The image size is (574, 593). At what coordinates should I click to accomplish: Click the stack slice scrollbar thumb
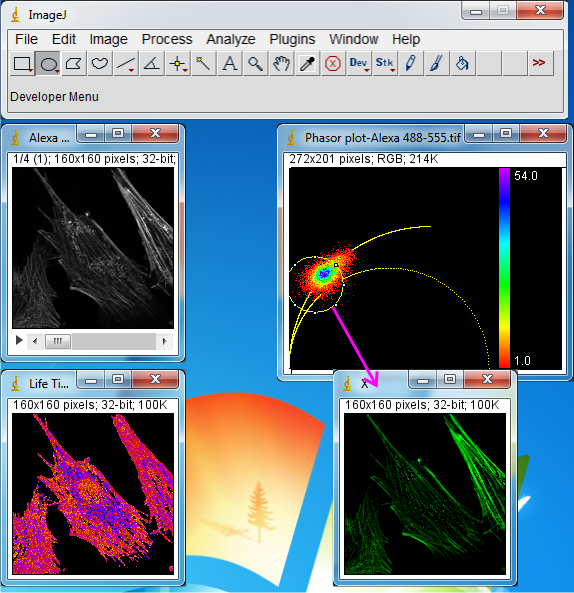[x=58, y=342]
